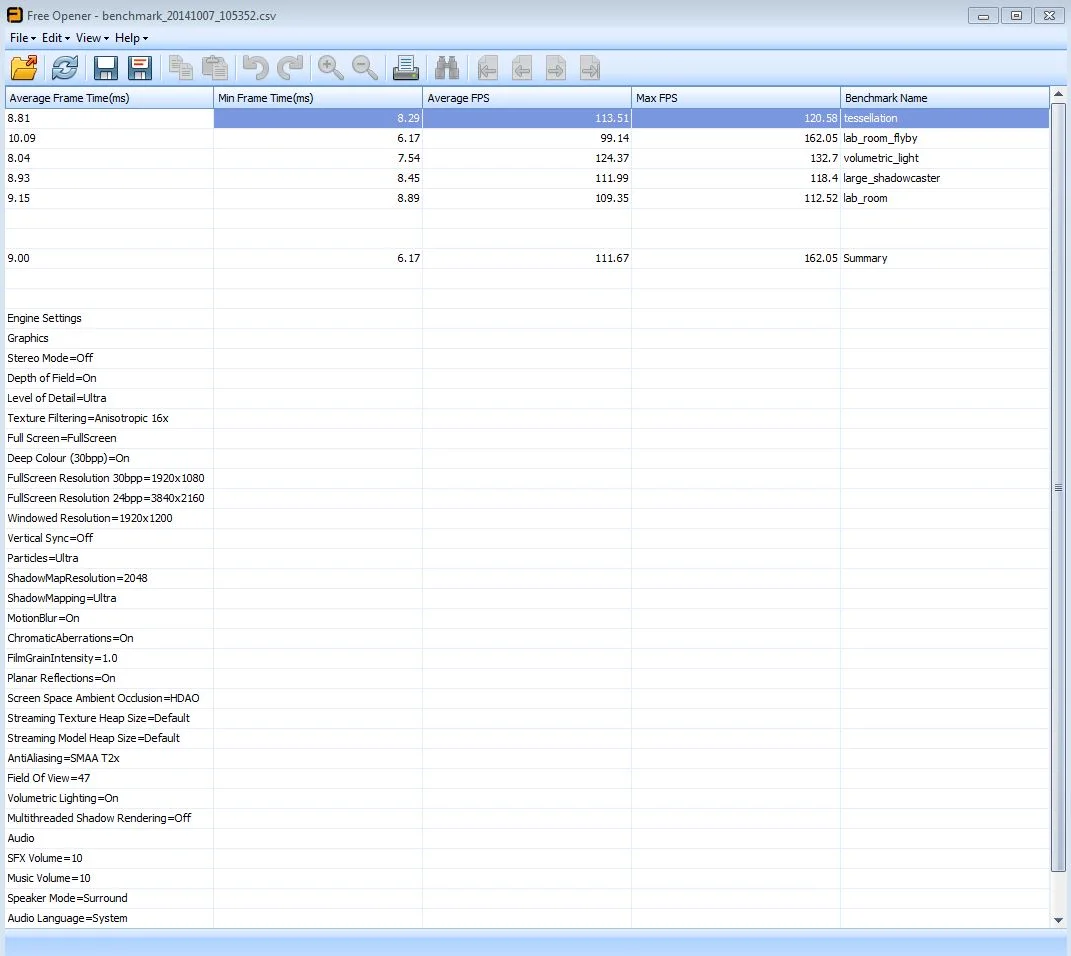Click the AntiAliasing=SMAA T2x cell
Screen dimensions: 1071x956
109,758
